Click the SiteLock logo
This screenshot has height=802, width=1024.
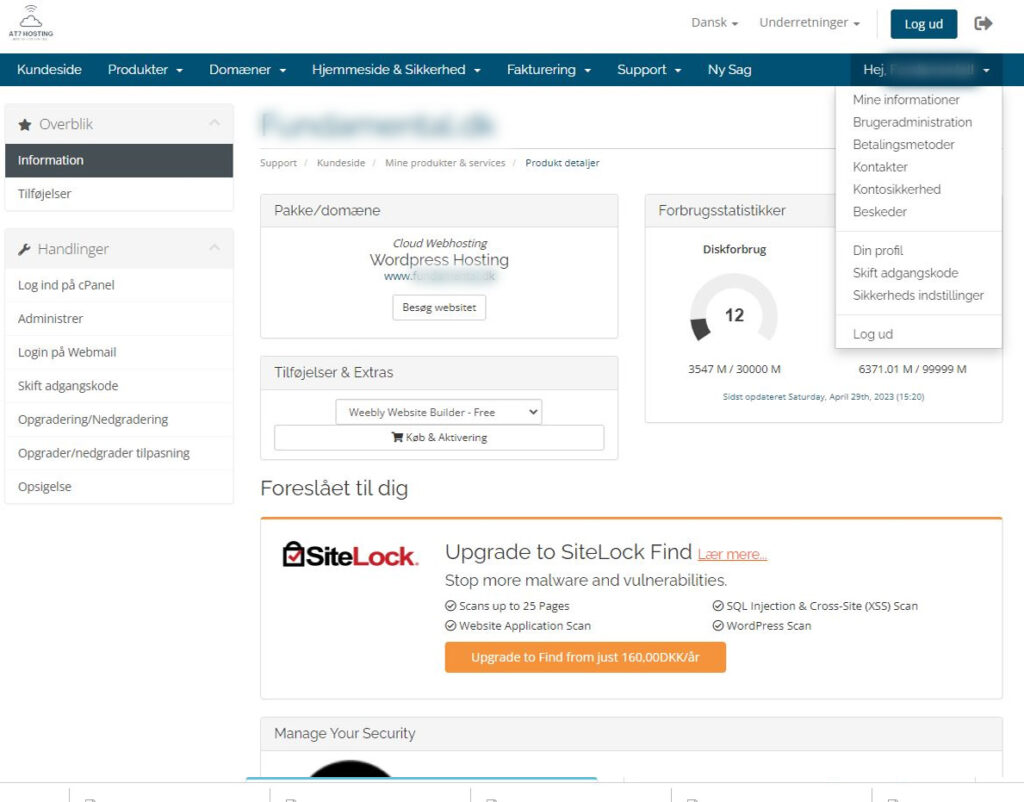coord(350,555)
